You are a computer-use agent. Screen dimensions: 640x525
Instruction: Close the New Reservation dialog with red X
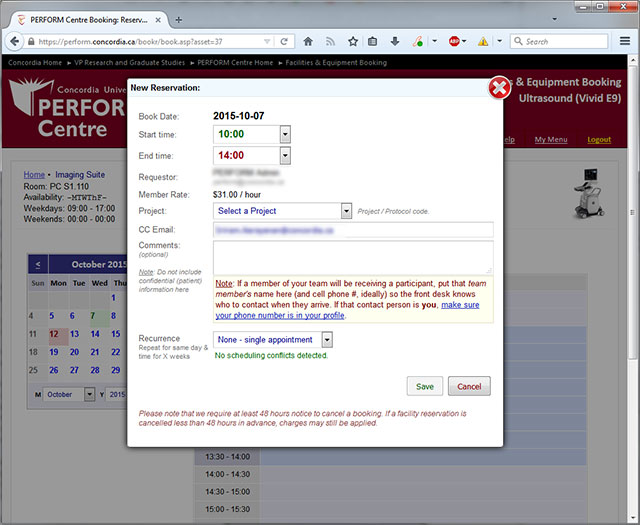coord(499,89)
